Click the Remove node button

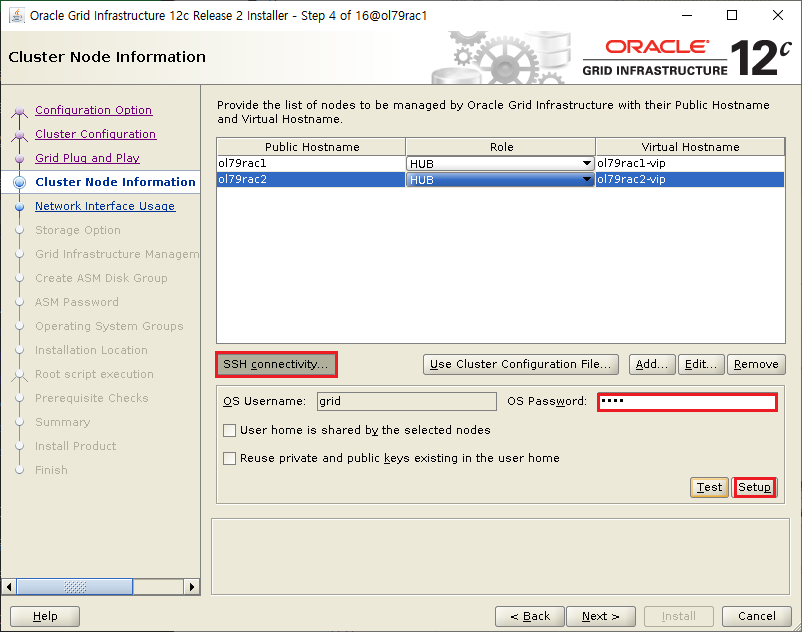coord(756,365)
